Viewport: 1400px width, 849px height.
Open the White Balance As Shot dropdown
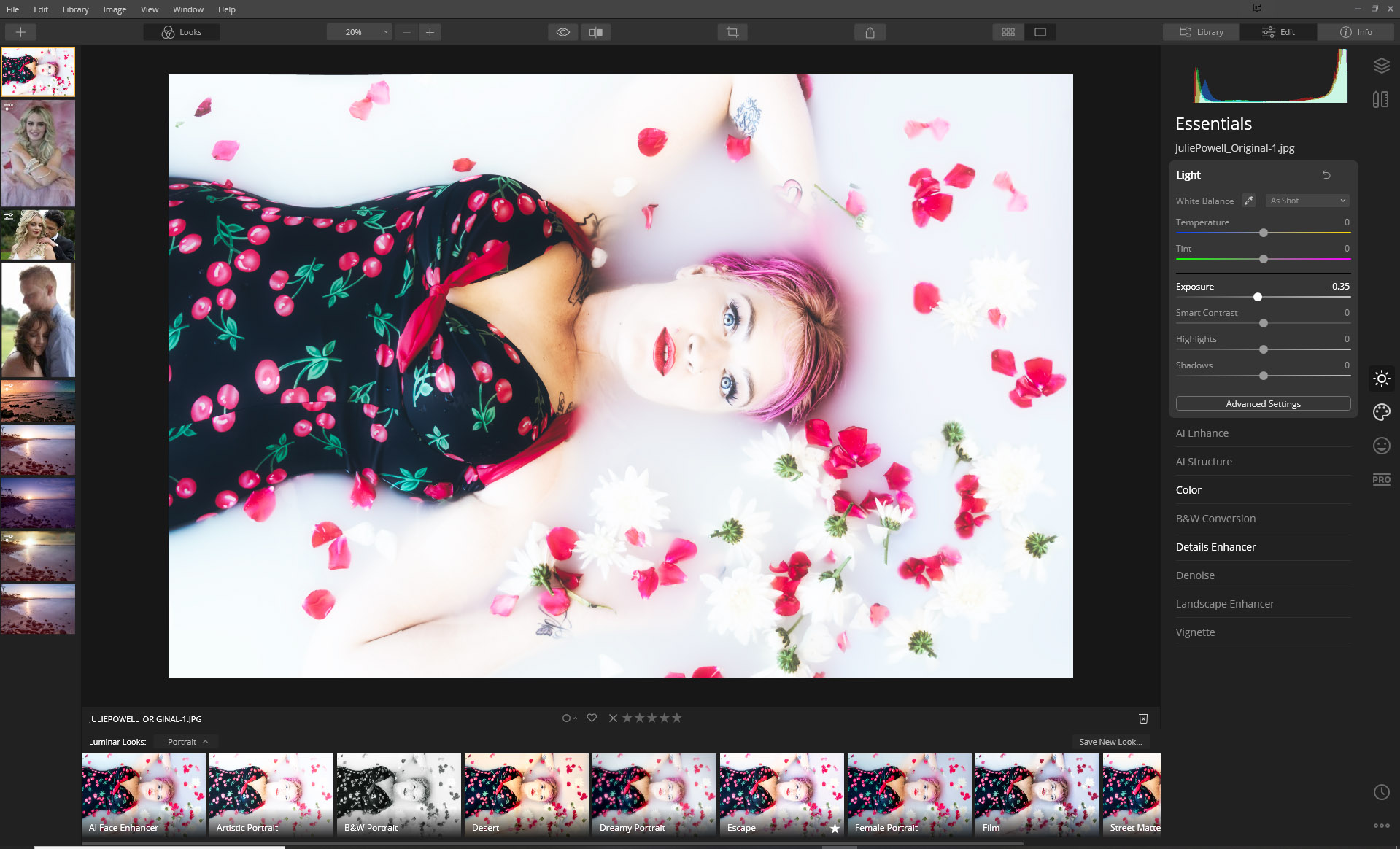point(1307,201)
